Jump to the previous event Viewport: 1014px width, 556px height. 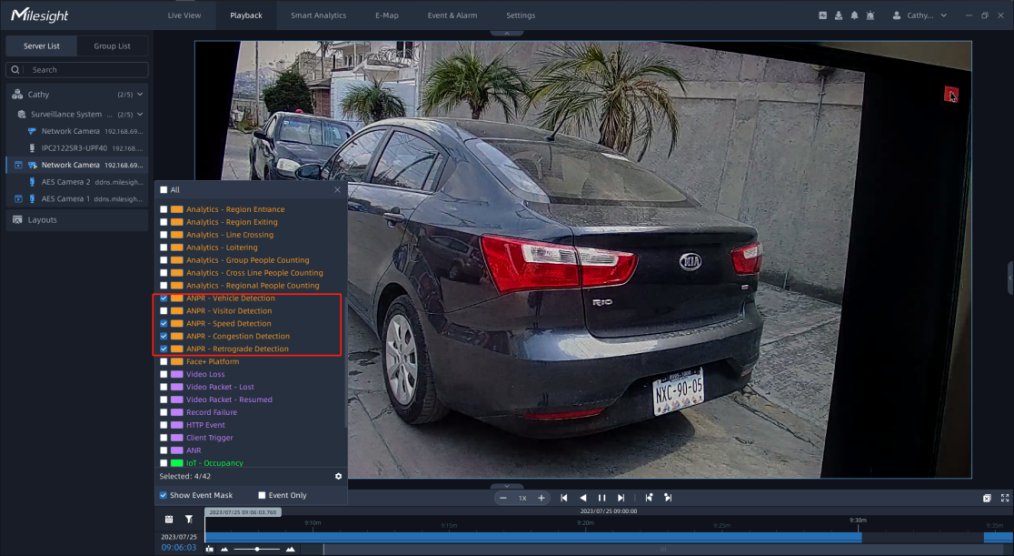(x=649, y=498)
